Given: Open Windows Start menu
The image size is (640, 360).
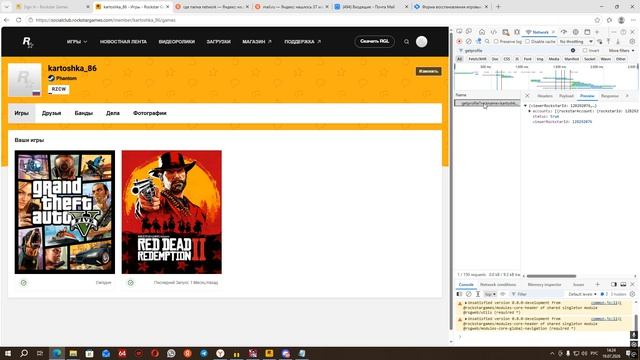Looking at the screenshot, I should point(8,353).
